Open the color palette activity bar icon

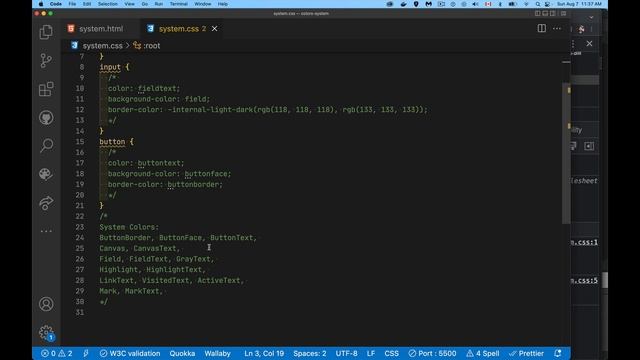click(46, 174)
